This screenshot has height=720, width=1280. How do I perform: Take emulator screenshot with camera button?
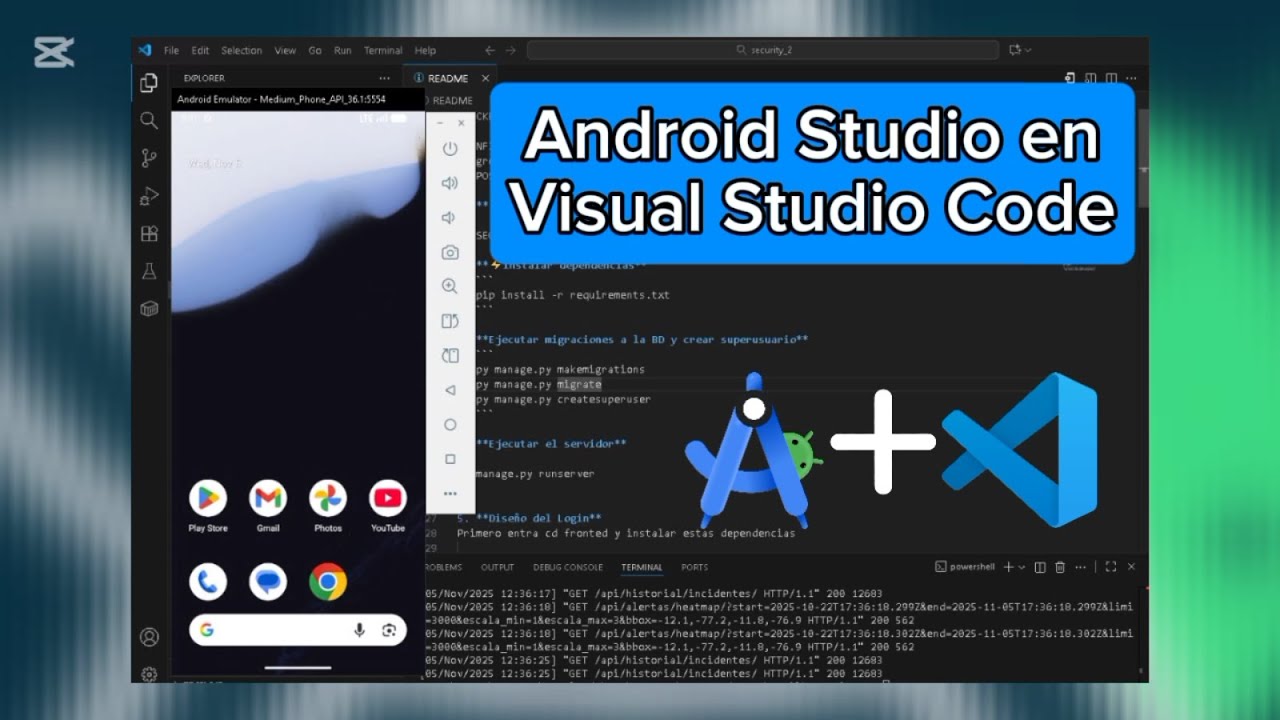(450, 252)
